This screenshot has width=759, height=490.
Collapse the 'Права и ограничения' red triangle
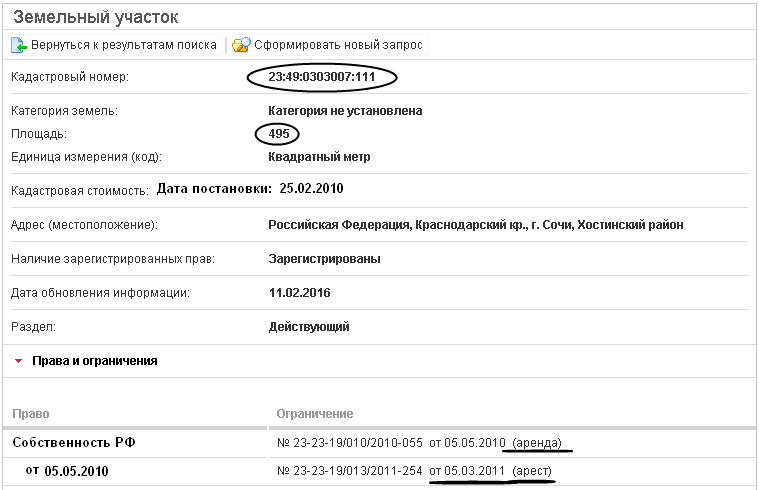click(x=18, y=361)
